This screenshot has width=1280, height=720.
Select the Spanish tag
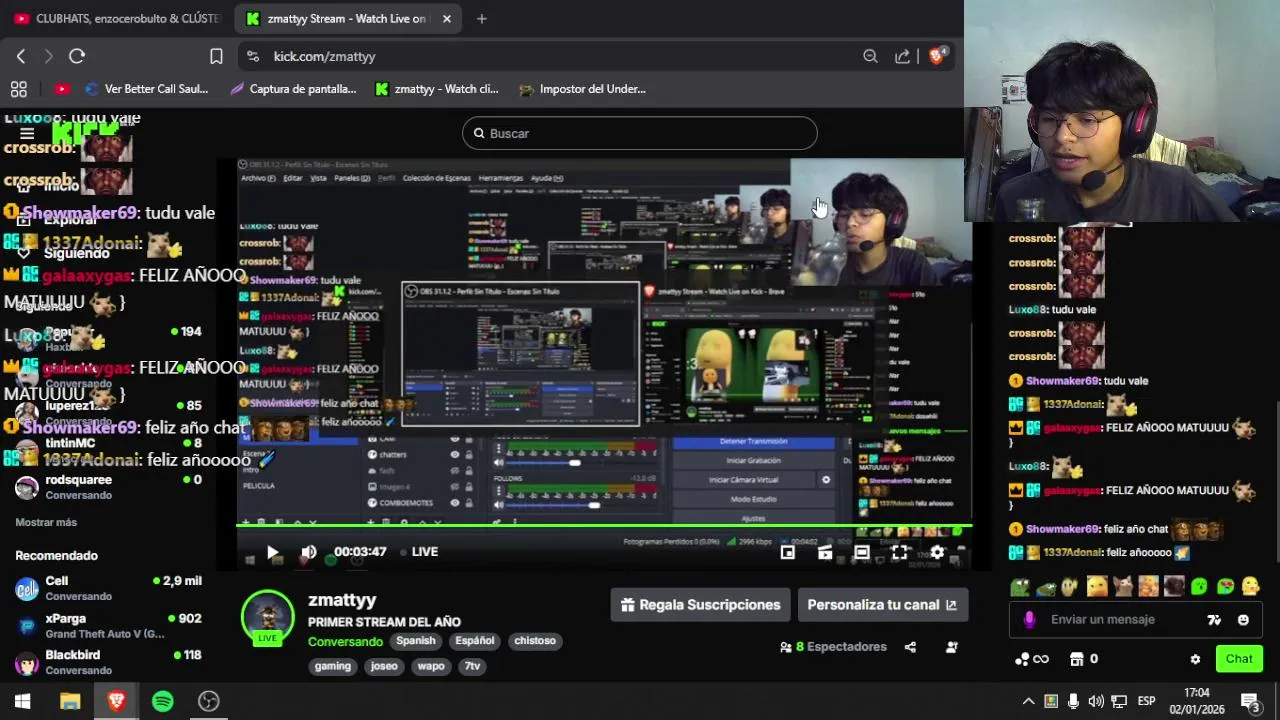(416, 641)
